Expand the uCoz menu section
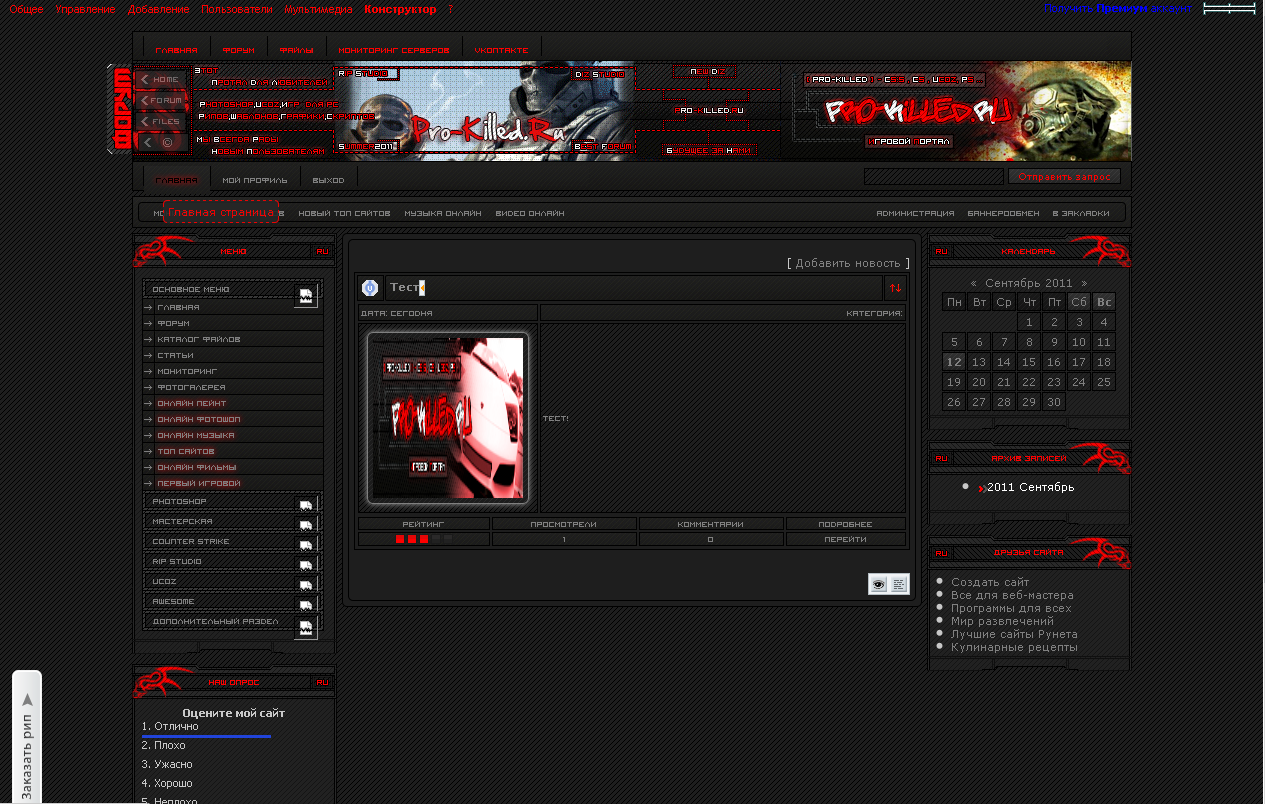Viewport: 1265px width, 804px height. [x=306, y=583]
